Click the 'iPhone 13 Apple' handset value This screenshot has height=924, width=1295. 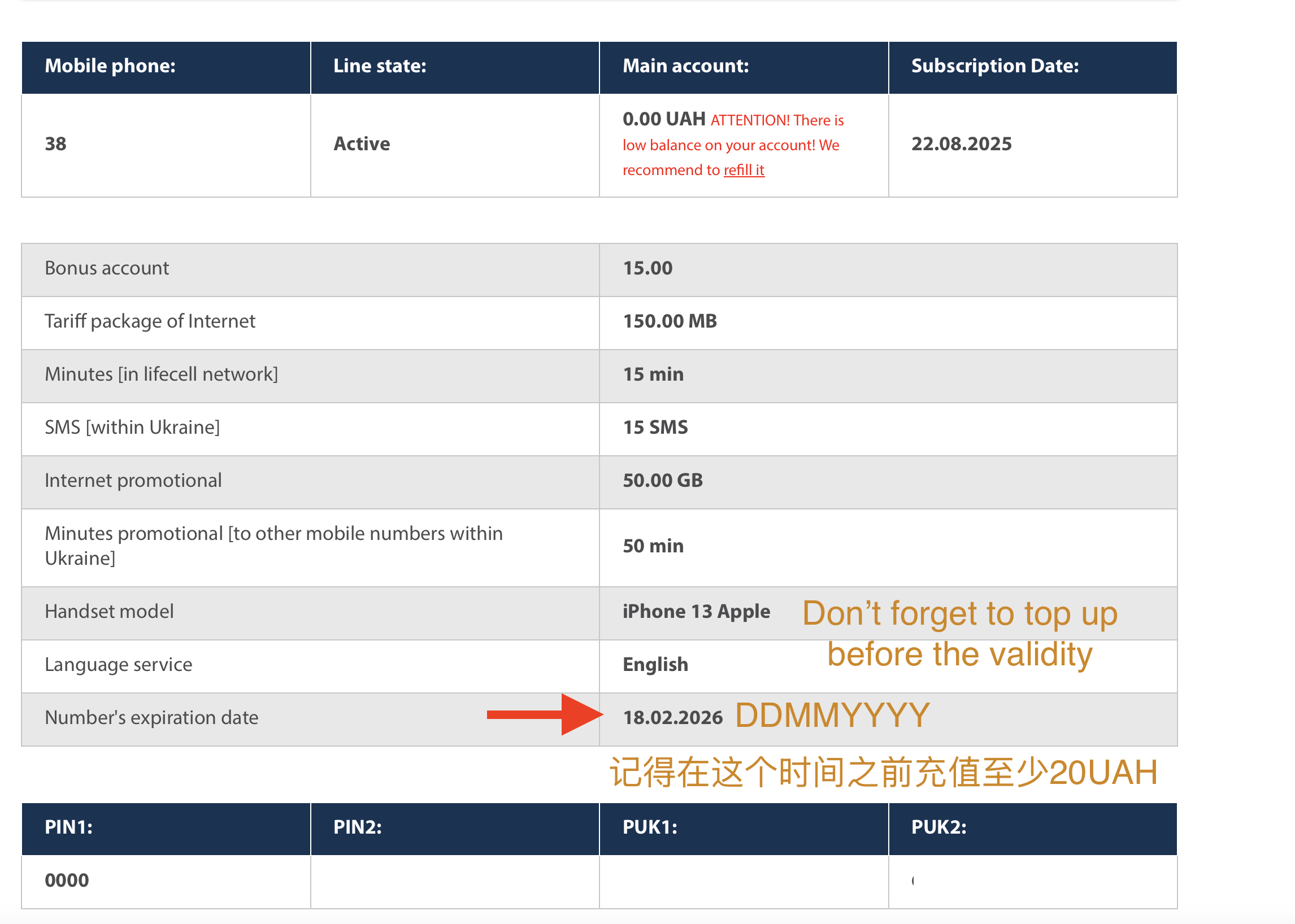coord(696,612)
